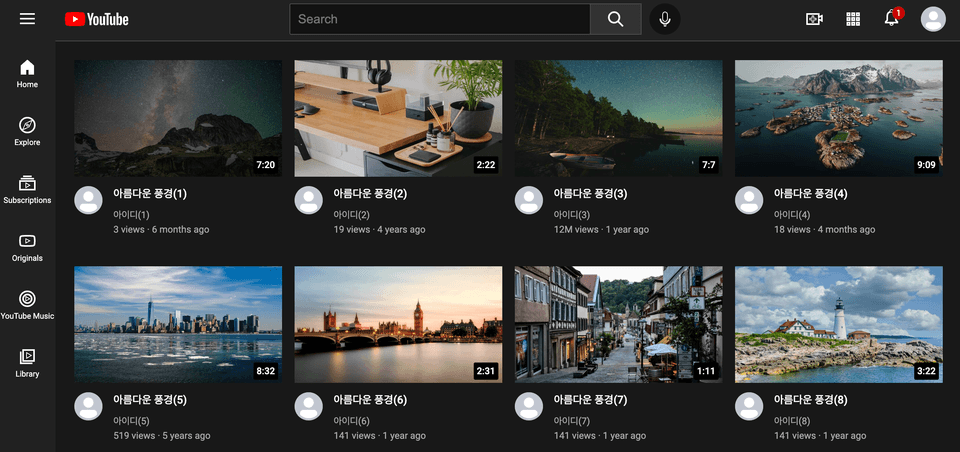960x452 pixels.
Task: Open video title 아름다운 풍경(6)
Action: click(370, 400)
